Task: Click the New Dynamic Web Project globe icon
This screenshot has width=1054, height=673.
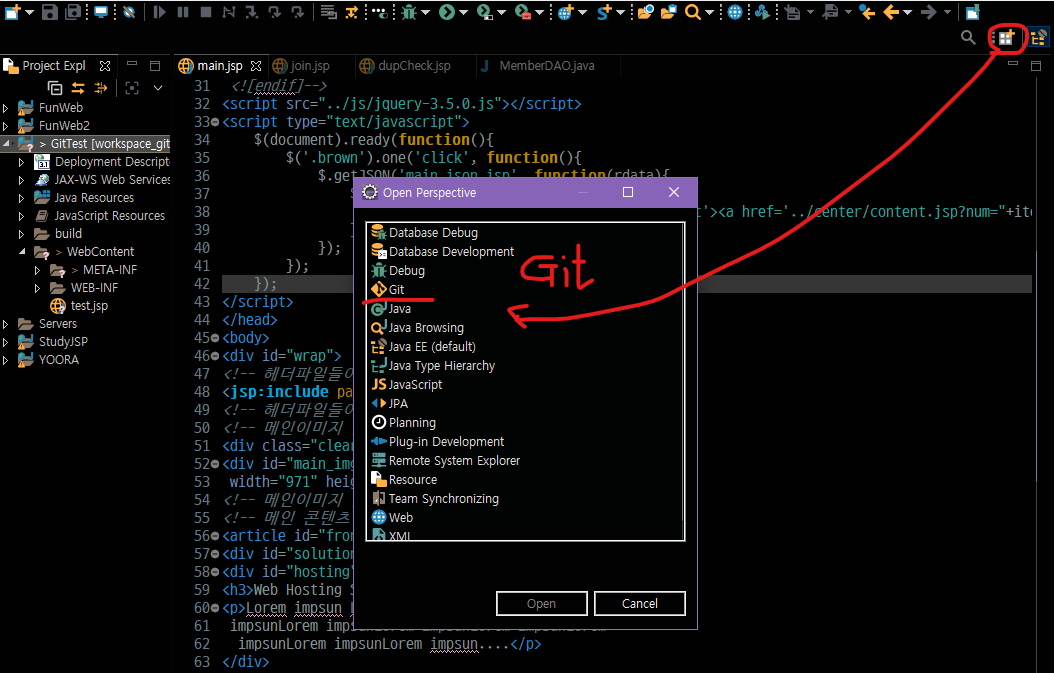Action: click(565, 11)
